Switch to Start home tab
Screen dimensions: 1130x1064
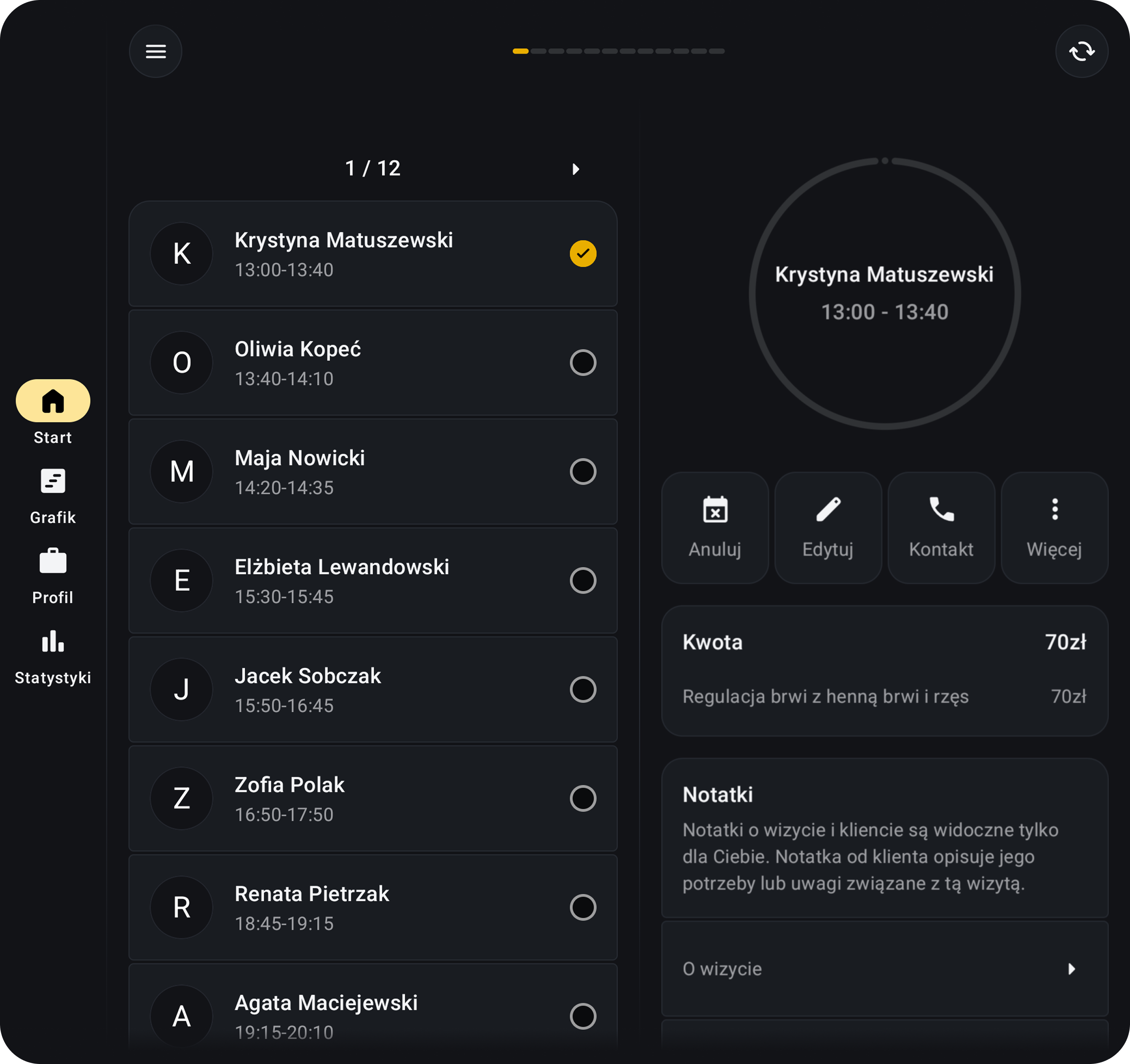(53, 401)
